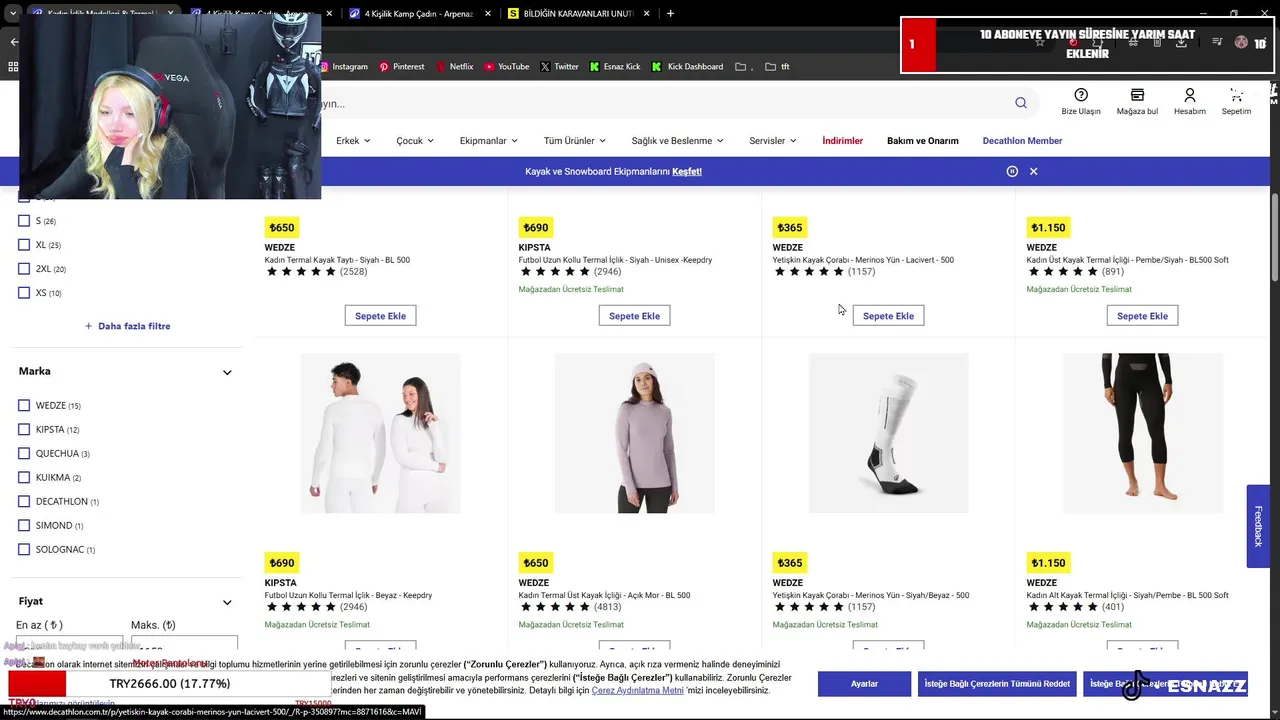Collapse the Marka filter section
Viewport: 1280px width, 720px height.
[227, 372]
